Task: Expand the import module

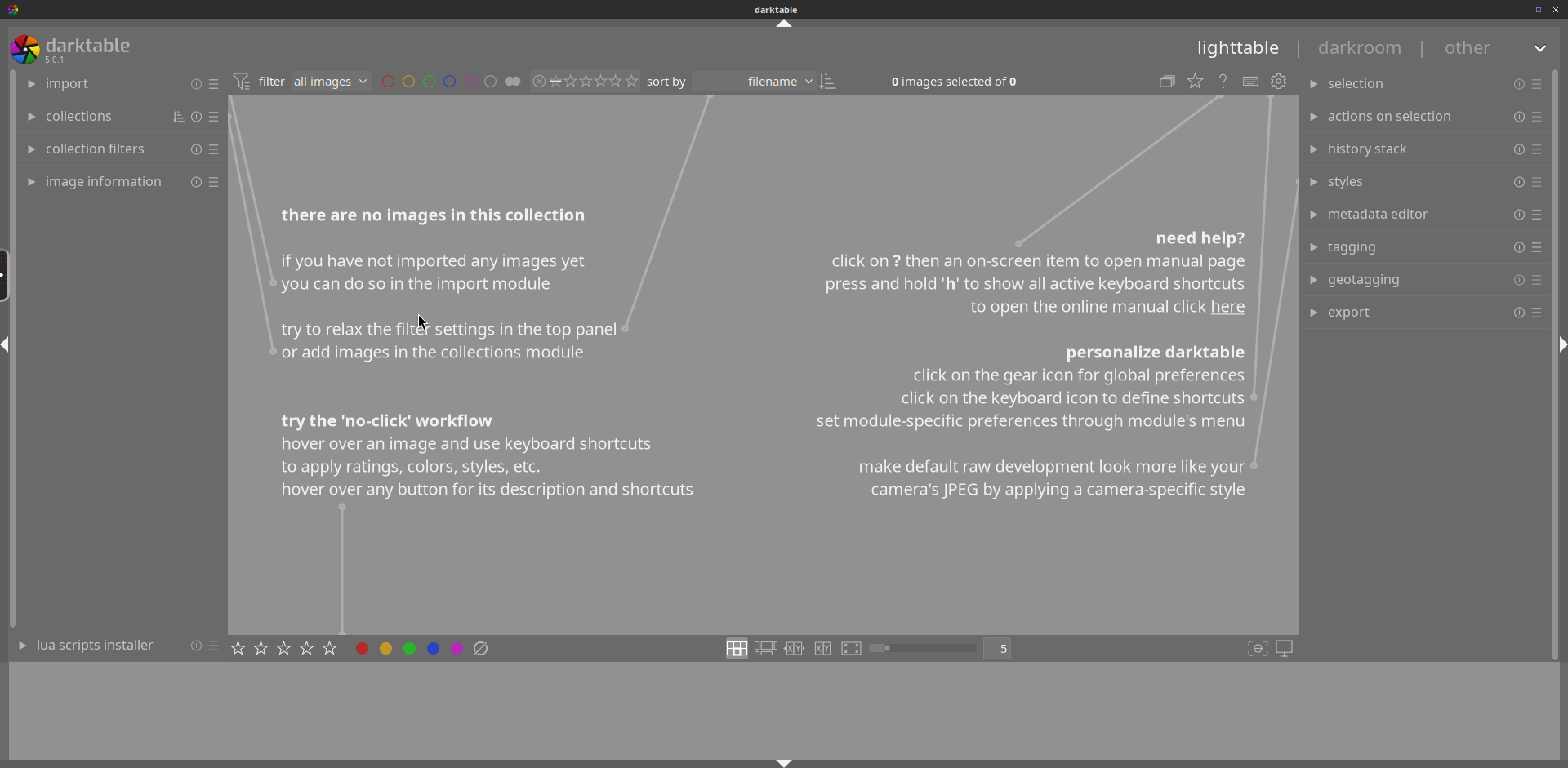Action: pos(31,84)
